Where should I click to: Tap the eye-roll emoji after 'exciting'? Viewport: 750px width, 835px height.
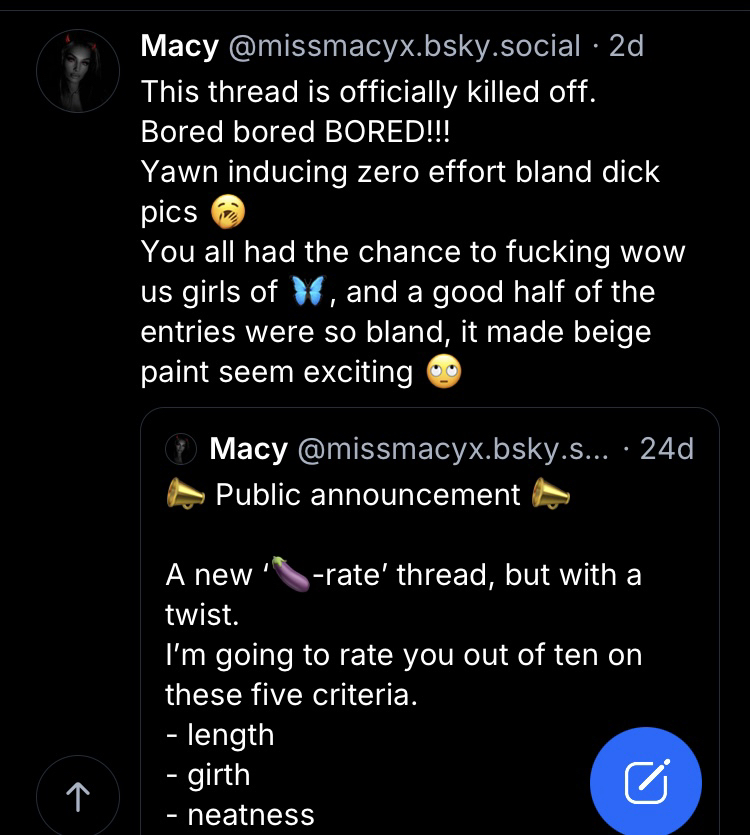(443, 372)
